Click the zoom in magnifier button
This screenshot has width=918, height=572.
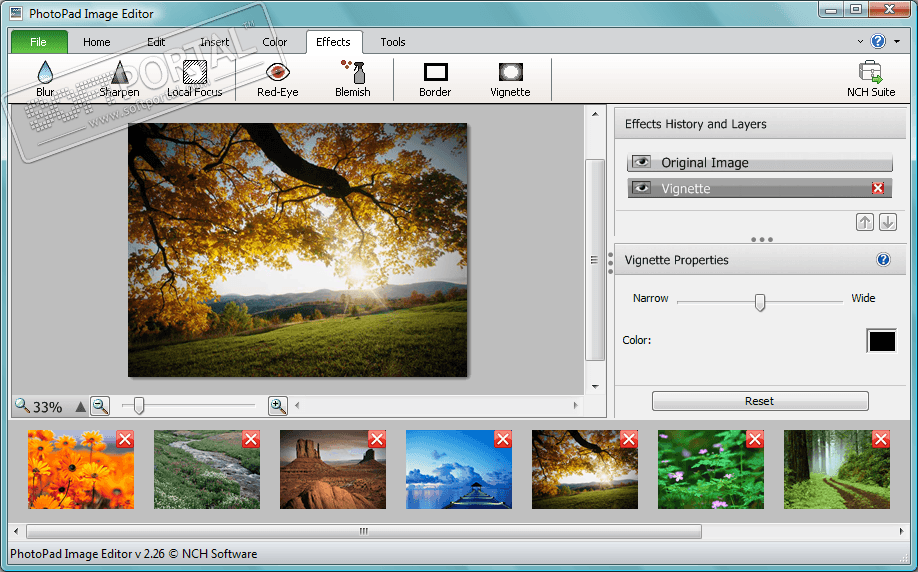point(278,406)
